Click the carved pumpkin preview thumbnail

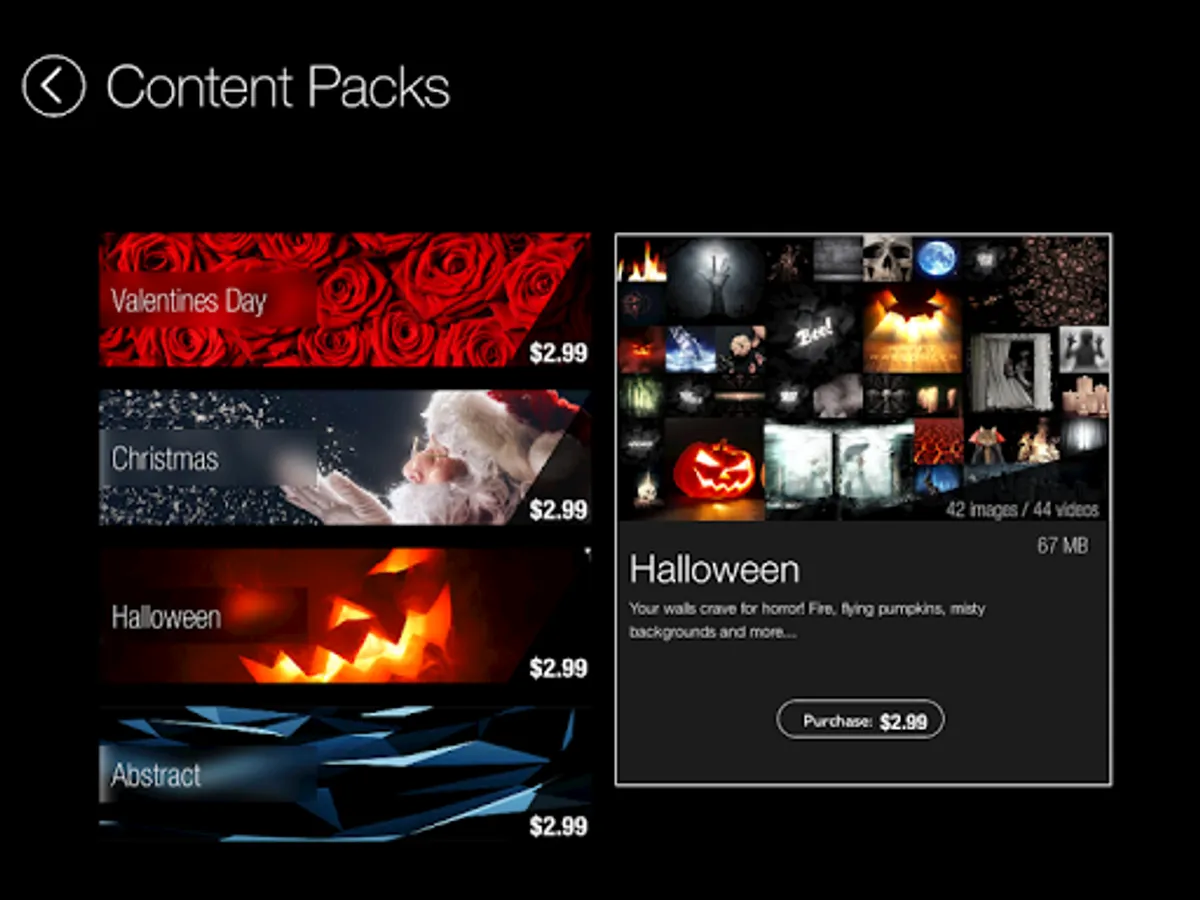click(714, 468)
